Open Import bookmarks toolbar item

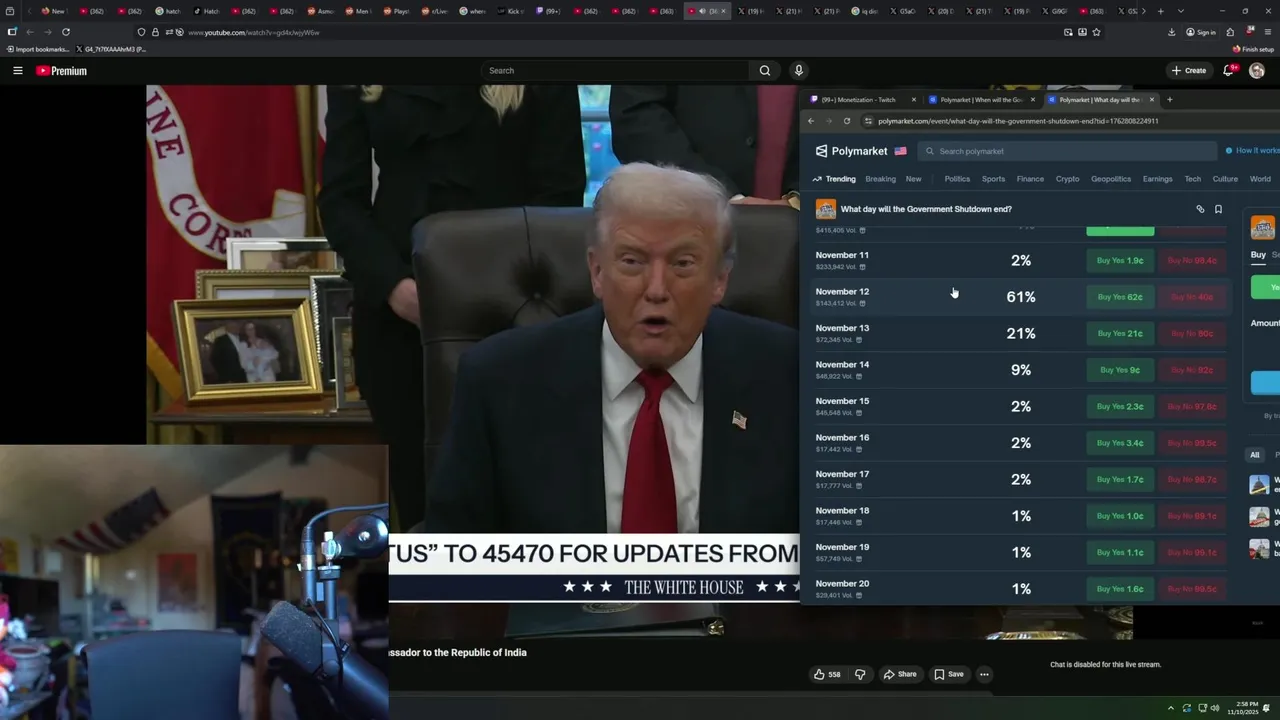(39, 49)
